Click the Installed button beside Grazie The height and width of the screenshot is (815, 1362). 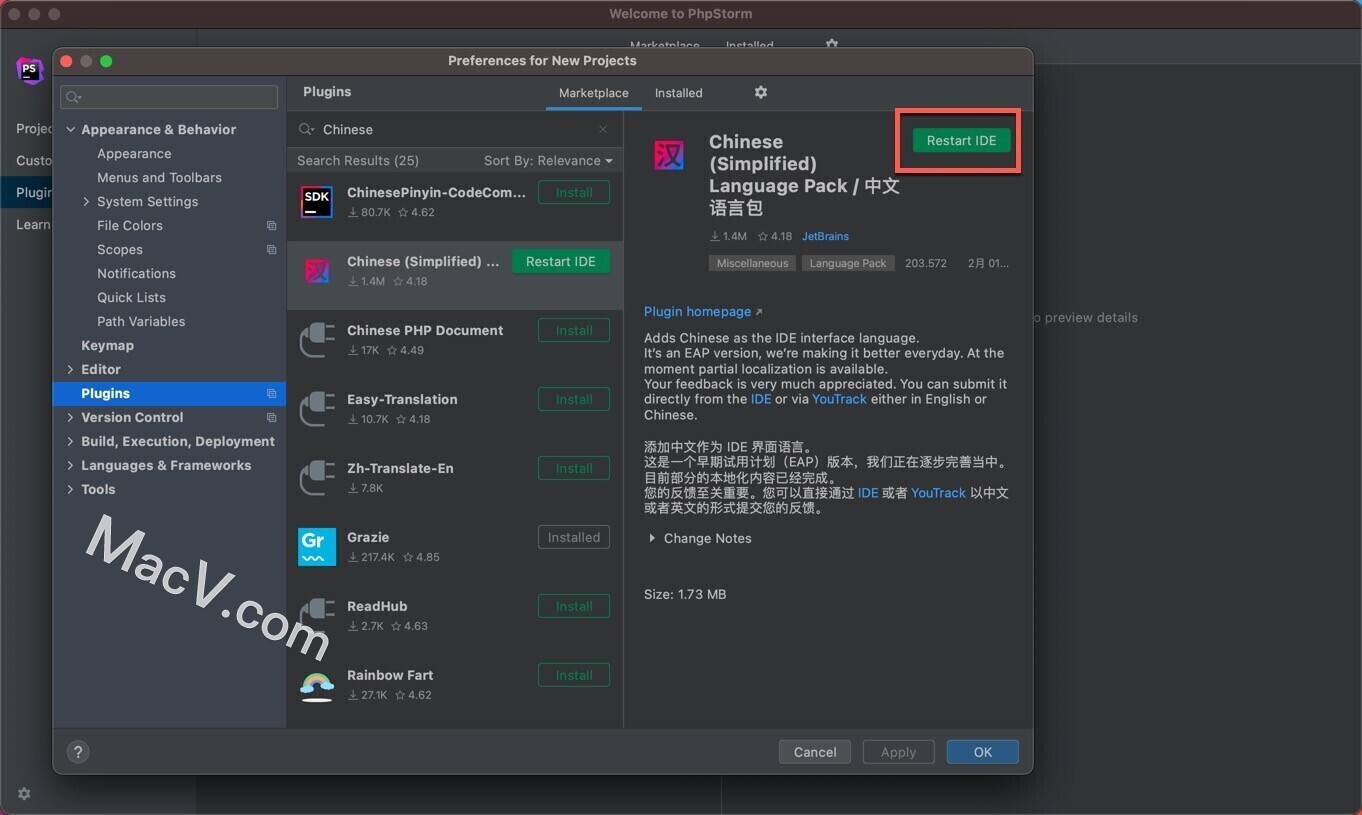pos(574,537)
